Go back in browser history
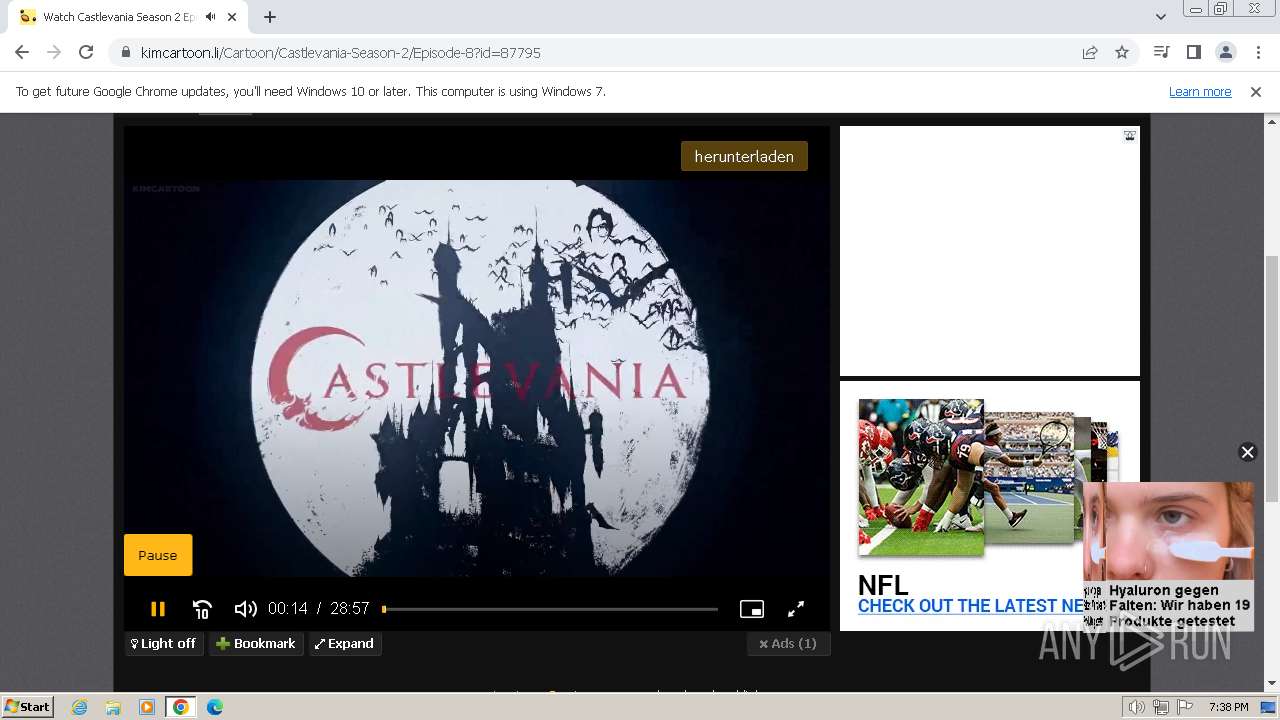The image size is (1280, 720). pos(22,52)
